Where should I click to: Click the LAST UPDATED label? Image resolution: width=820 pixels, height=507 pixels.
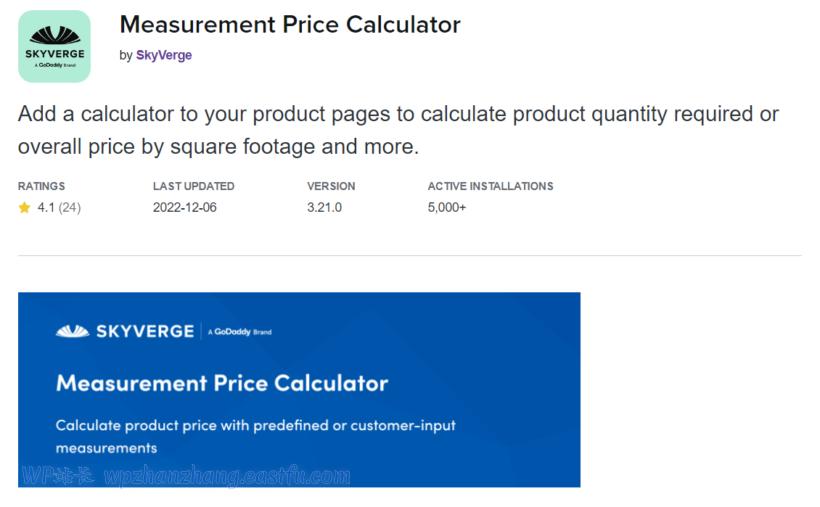(x=193, y=186)
